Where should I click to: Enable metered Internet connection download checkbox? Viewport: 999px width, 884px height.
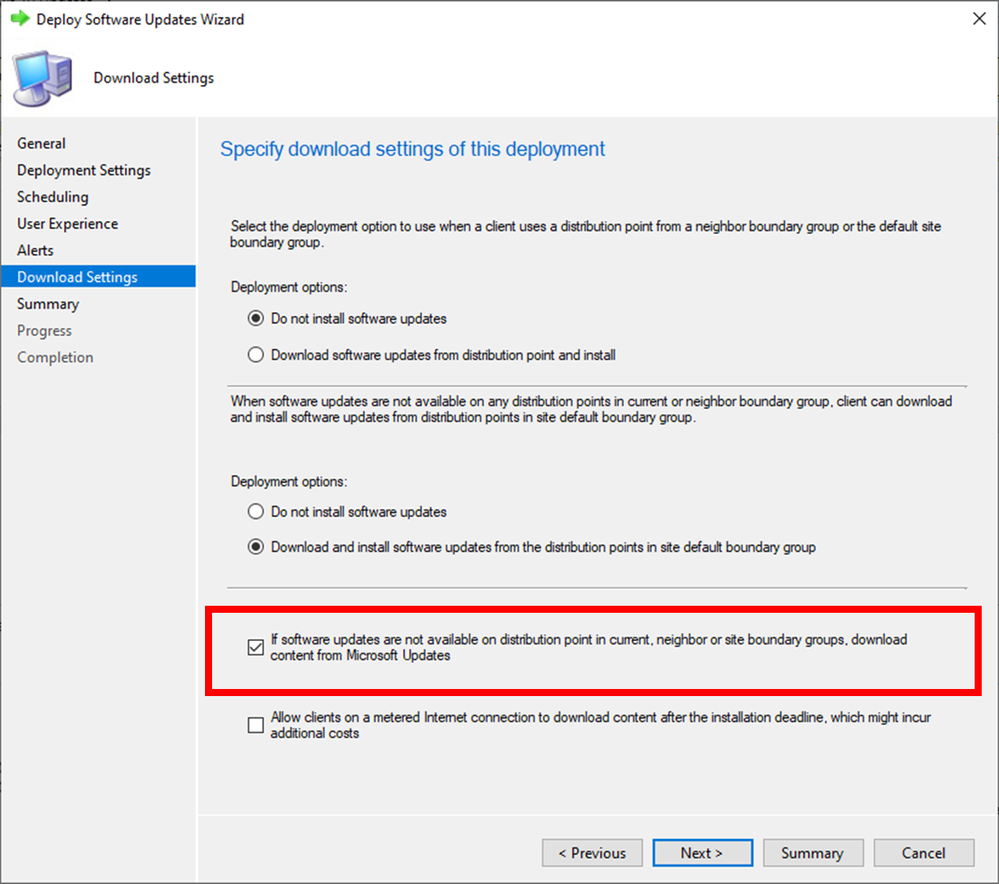coord(255,725)
